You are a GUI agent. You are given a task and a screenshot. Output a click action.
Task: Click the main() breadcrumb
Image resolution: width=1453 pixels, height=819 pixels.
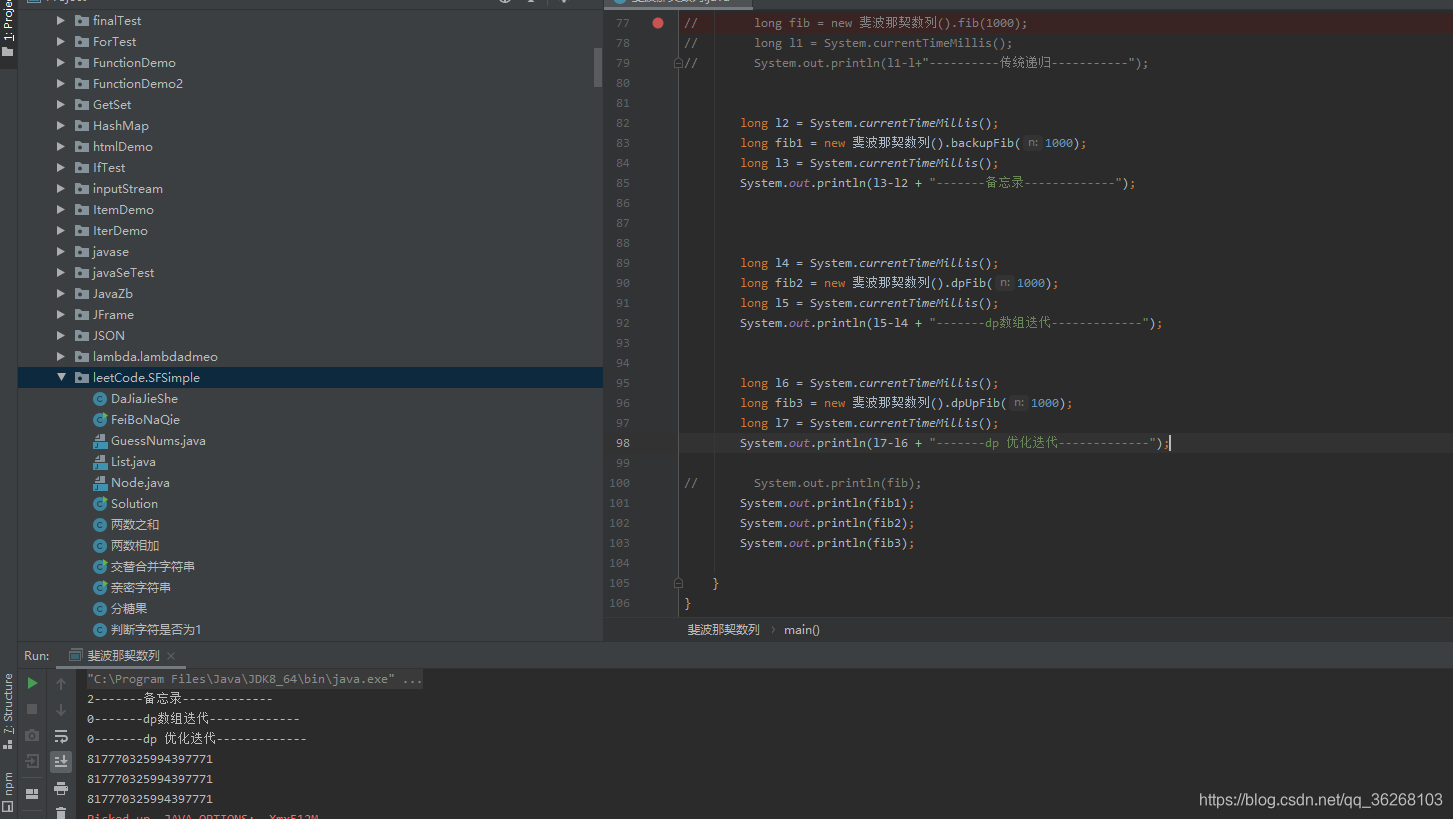(802, 630)
